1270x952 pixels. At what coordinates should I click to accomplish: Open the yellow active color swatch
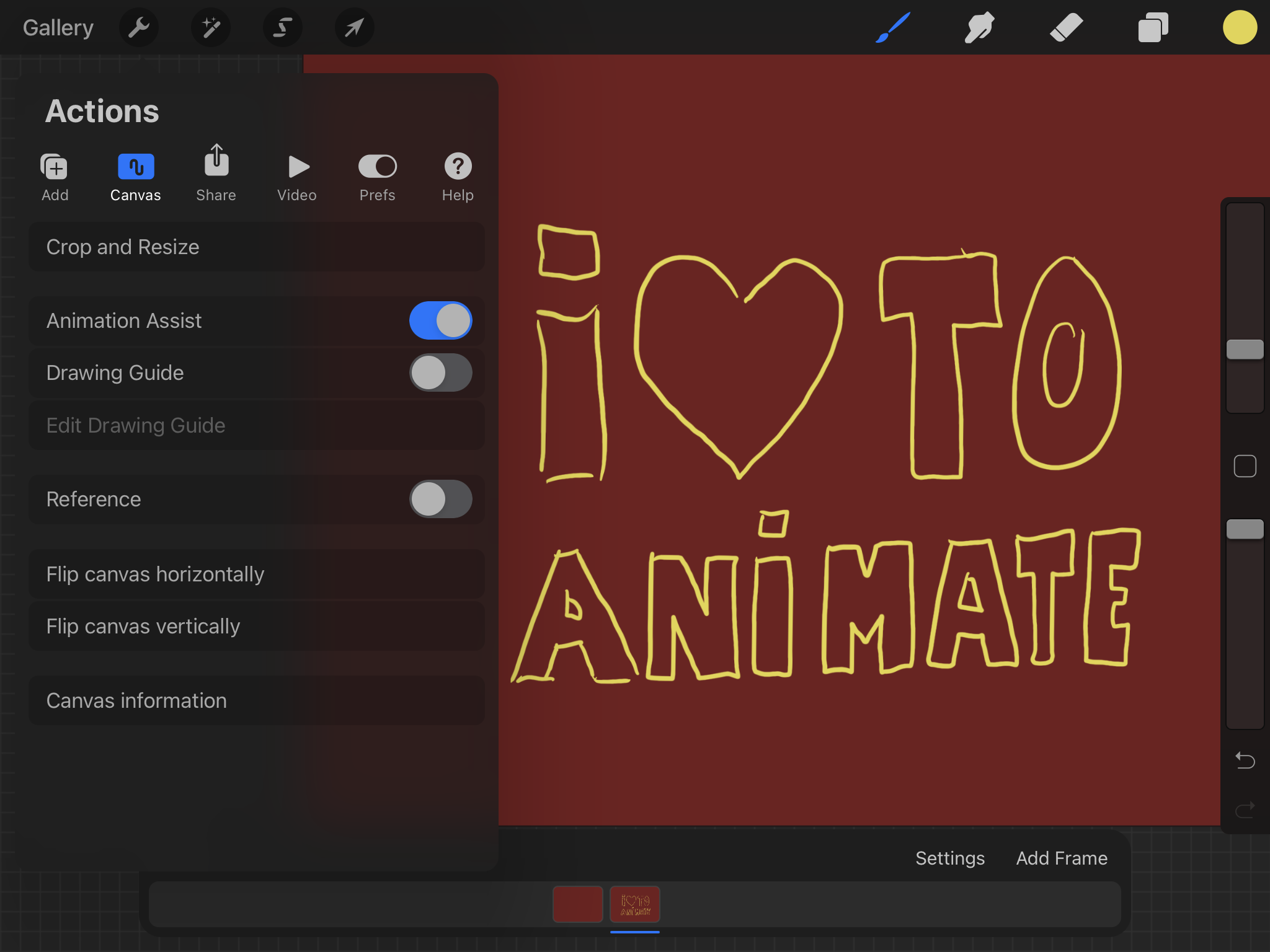(x=1240, y=27)
